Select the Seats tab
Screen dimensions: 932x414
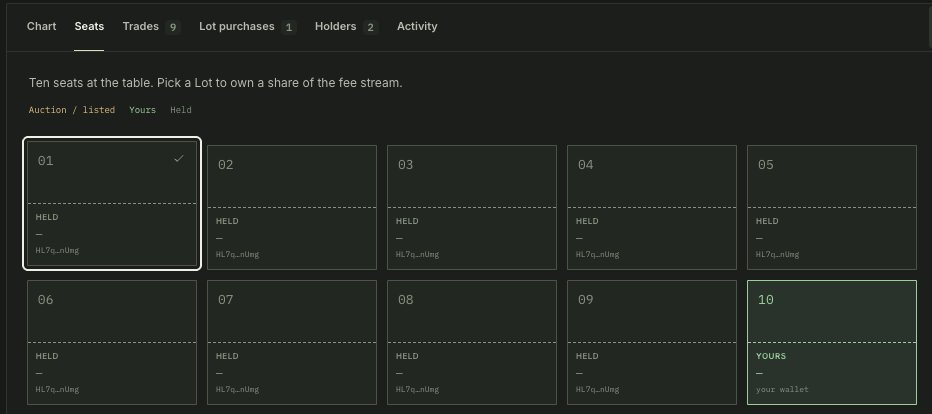coord(89,26)
